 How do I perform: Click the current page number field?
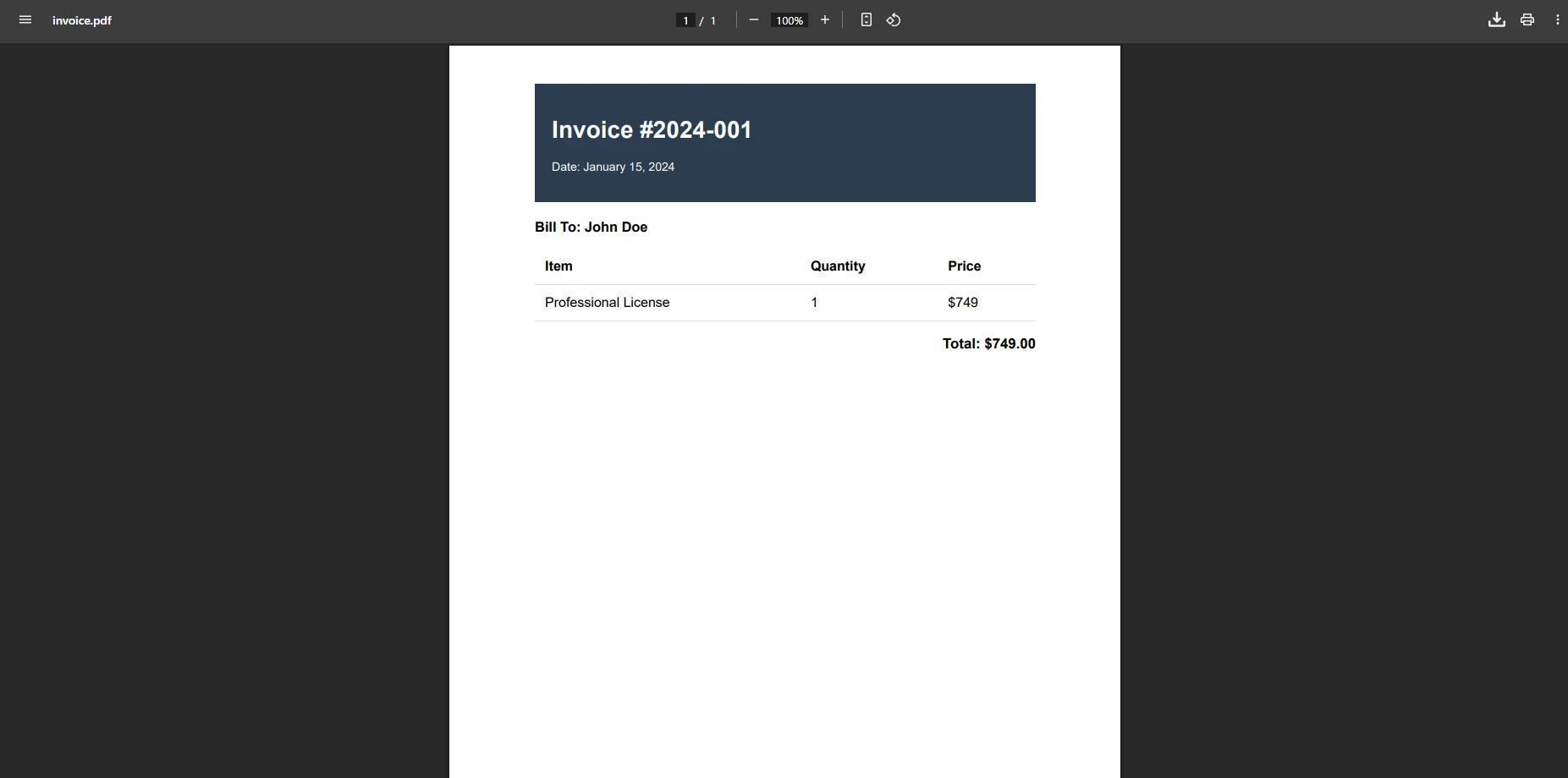(x=685, y=20)
